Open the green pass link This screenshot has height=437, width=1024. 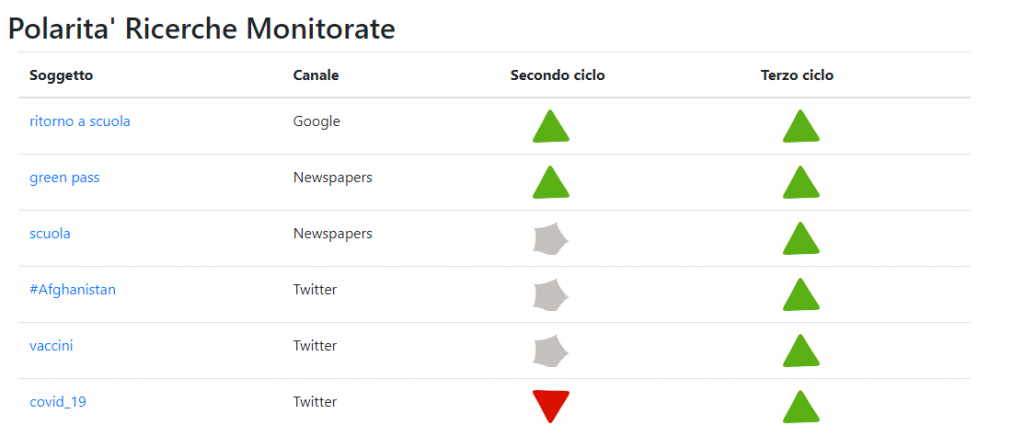click(65, 178)
